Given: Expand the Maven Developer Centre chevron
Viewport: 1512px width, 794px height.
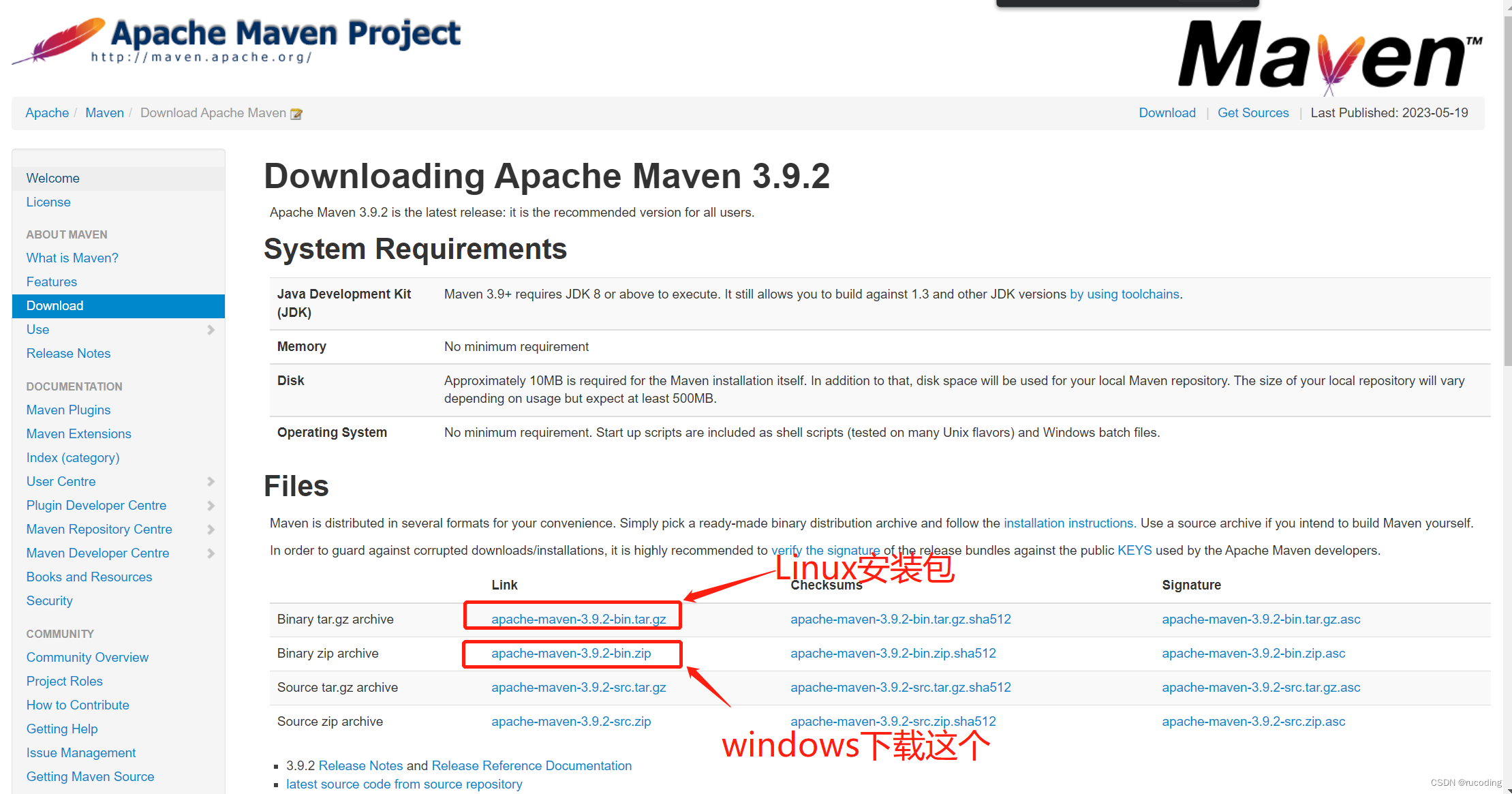Looking at the screenshot, I should (x=211, y=553).
